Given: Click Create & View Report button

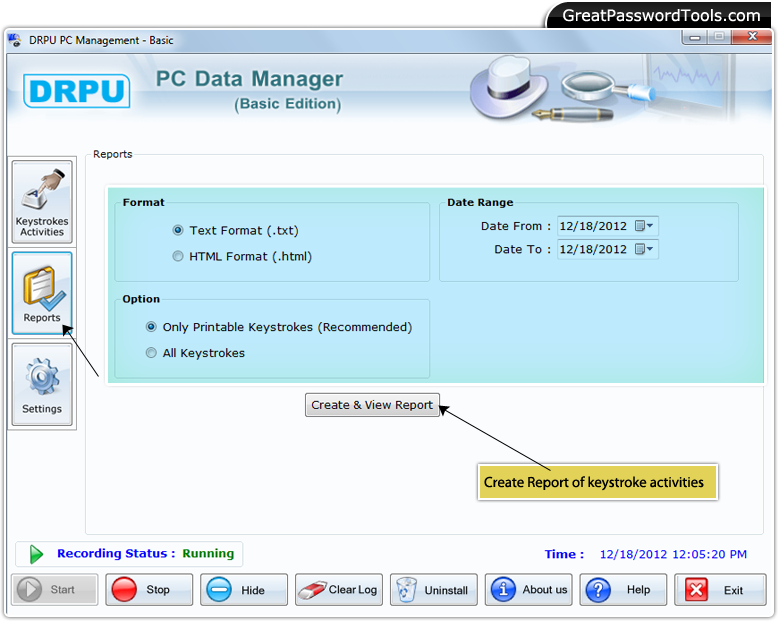Looking at the screenshot, I should (372, 405).
